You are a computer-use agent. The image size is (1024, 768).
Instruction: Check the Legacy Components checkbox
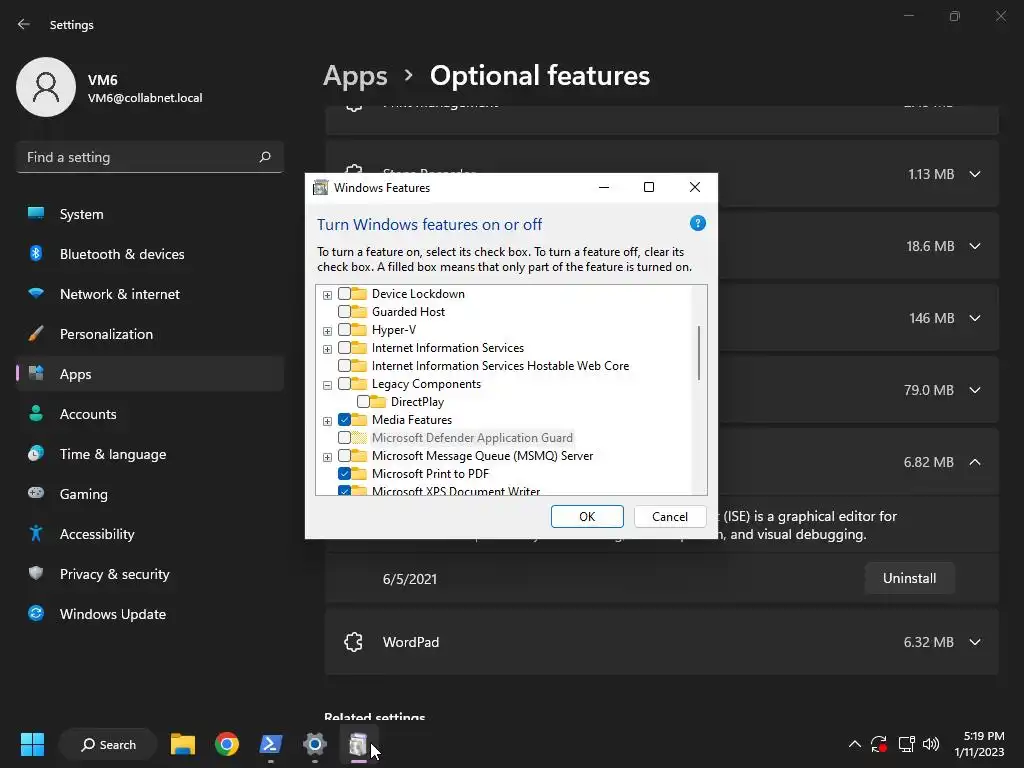(x=344, y=384)
